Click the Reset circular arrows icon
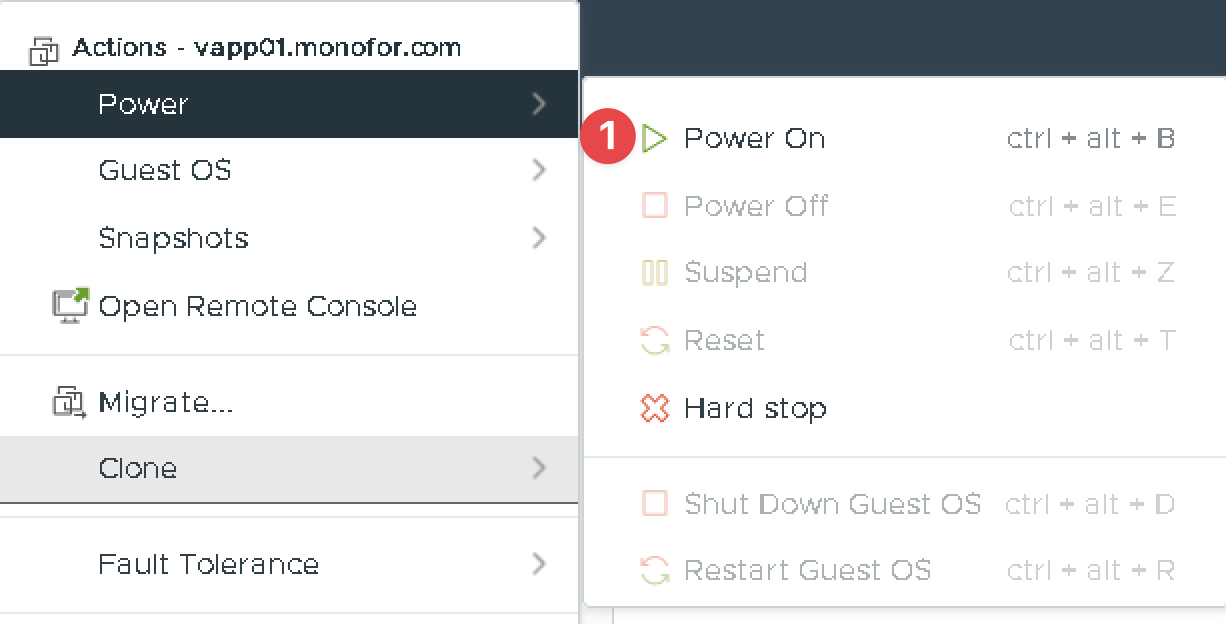Screen dimensions: 1226x624 point(654,341)
